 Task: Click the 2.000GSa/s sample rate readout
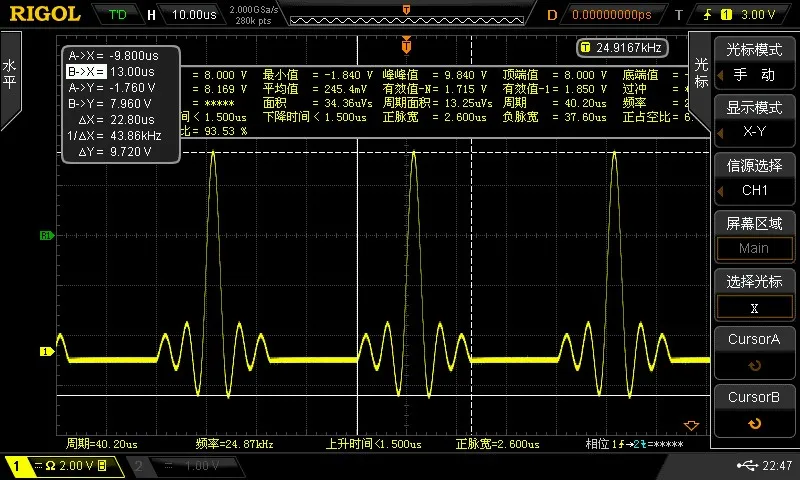tap(254, 10)
